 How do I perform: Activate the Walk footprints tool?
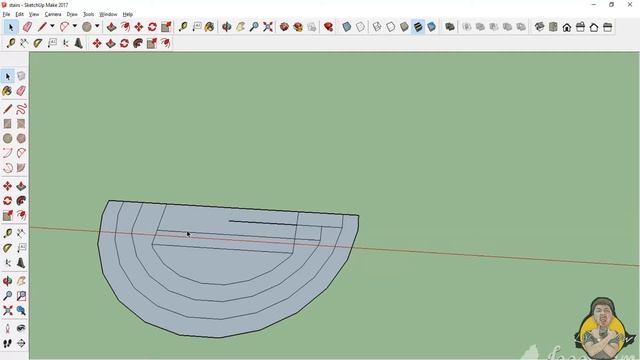(x=7, y=344)
